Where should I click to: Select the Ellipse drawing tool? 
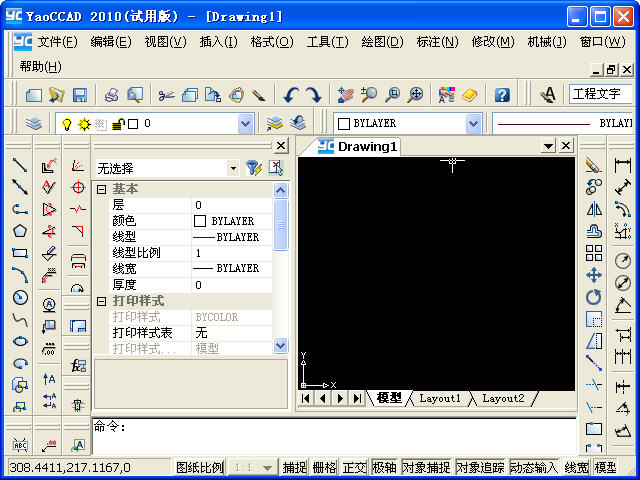[20, 341]
